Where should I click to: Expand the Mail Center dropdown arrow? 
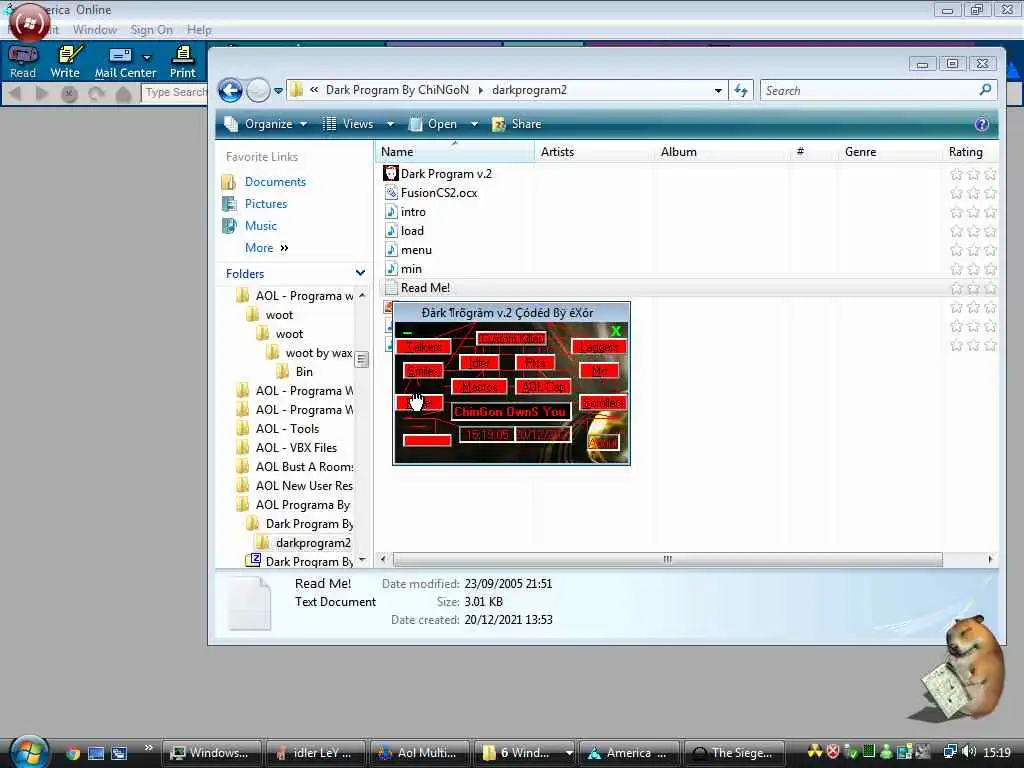click(x=147, y=57)
